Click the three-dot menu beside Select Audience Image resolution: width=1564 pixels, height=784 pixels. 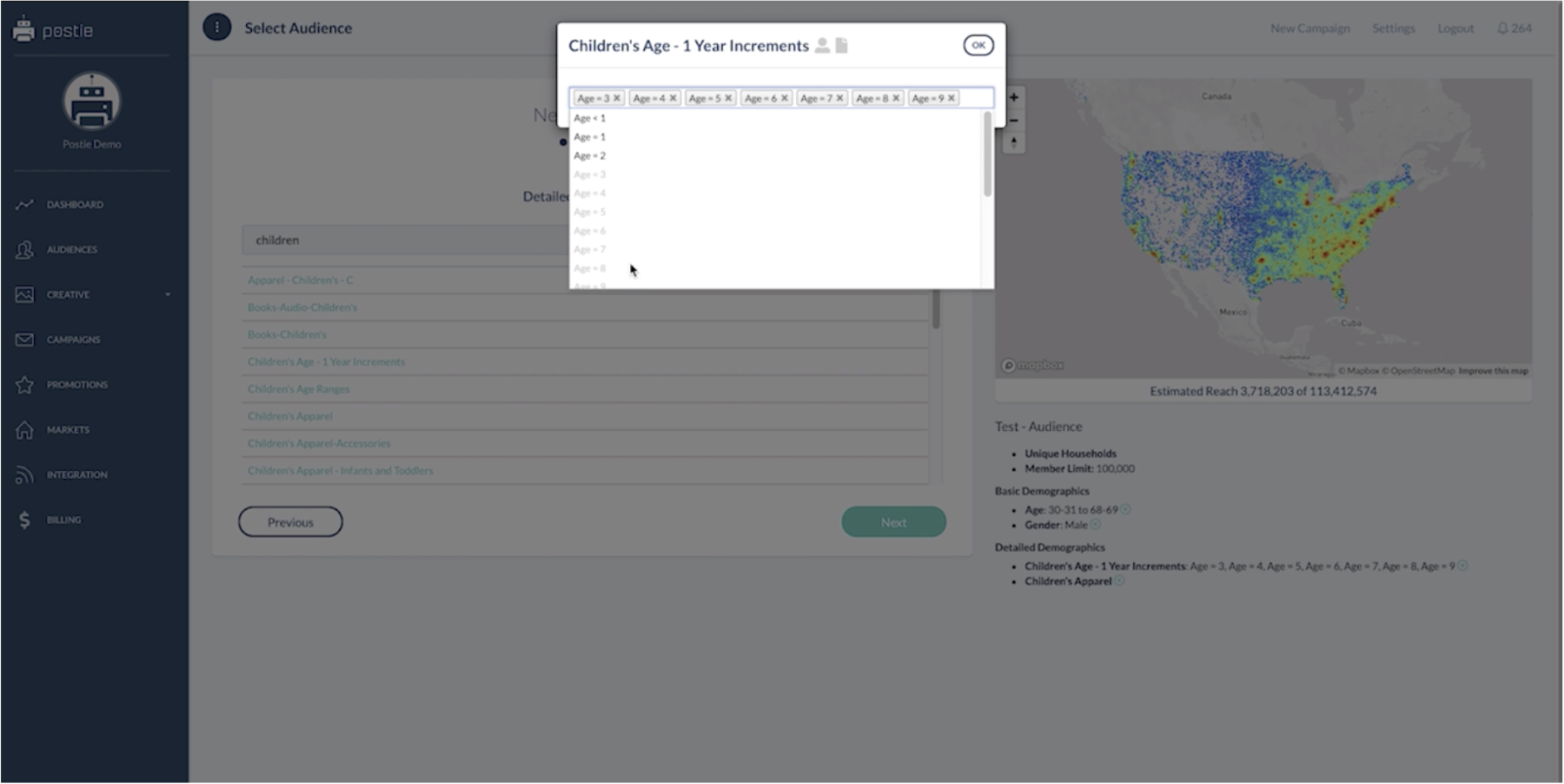pos(217,28)
